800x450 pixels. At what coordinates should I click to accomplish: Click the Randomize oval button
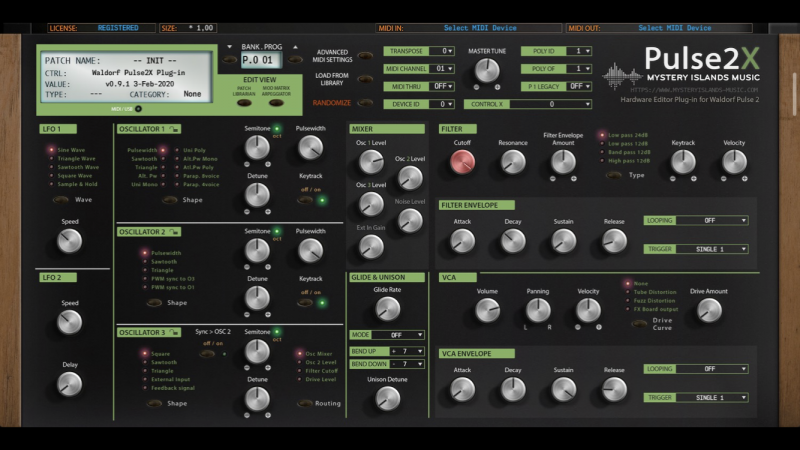[365, 103]
